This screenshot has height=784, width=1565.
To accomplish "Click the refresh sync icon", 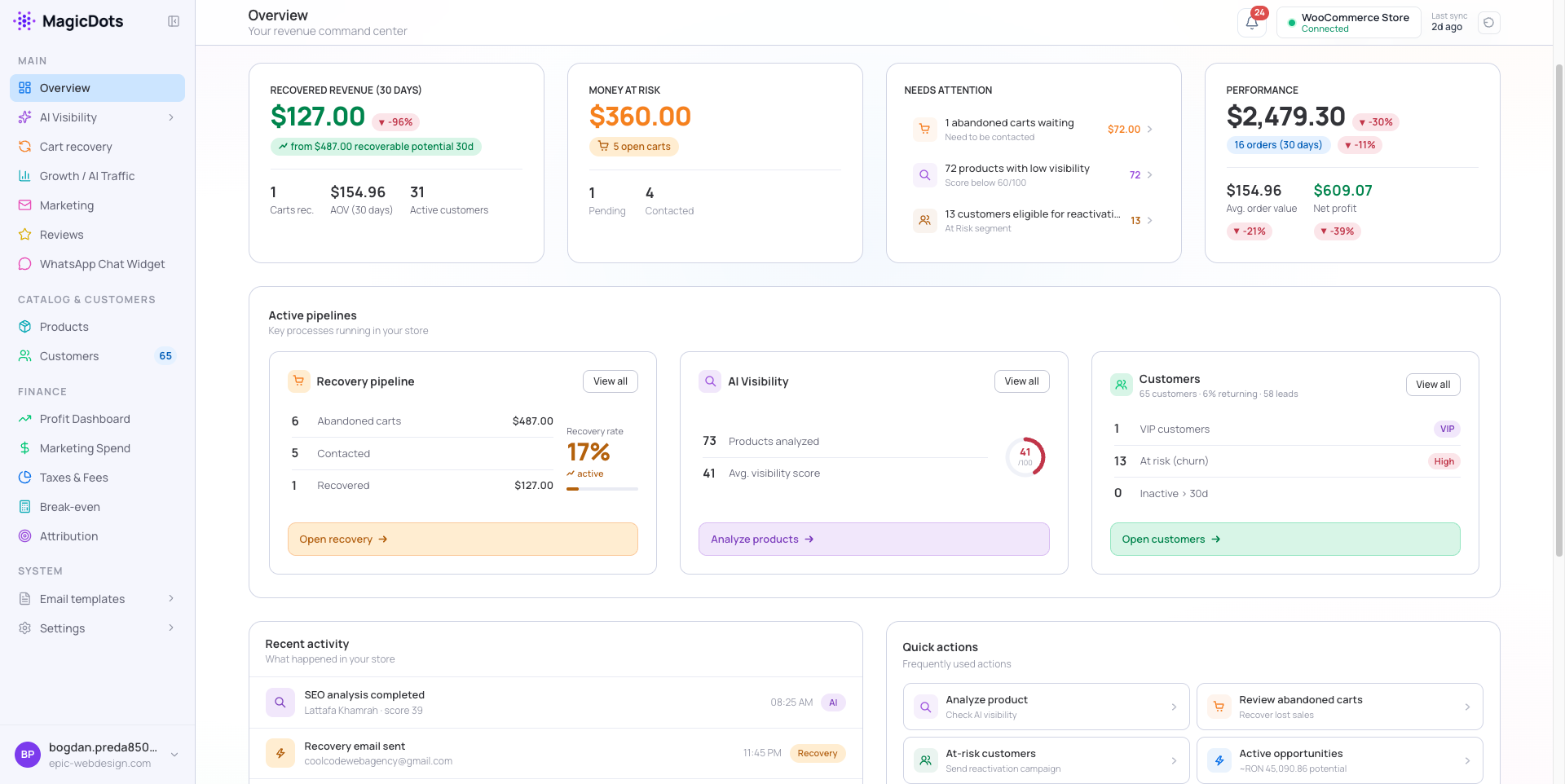I will click(x=1488, y=23).
